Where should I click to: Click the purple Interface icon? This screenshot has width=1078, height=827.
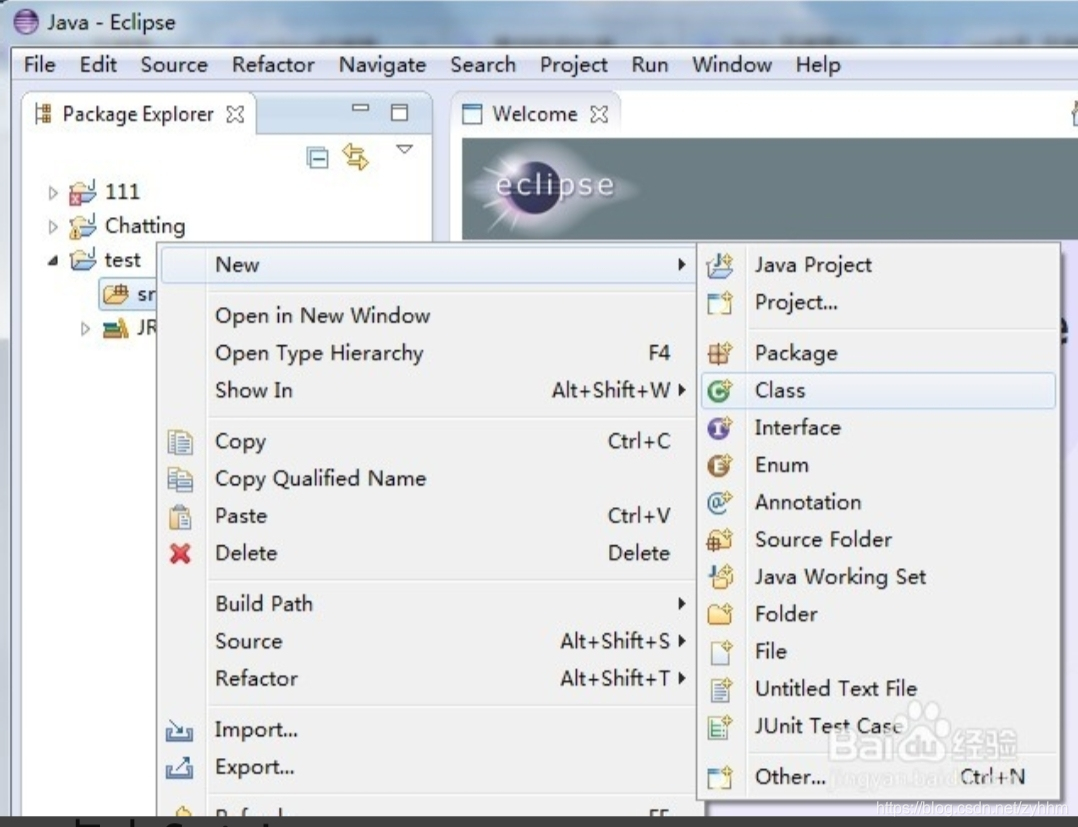pos(720,428)
